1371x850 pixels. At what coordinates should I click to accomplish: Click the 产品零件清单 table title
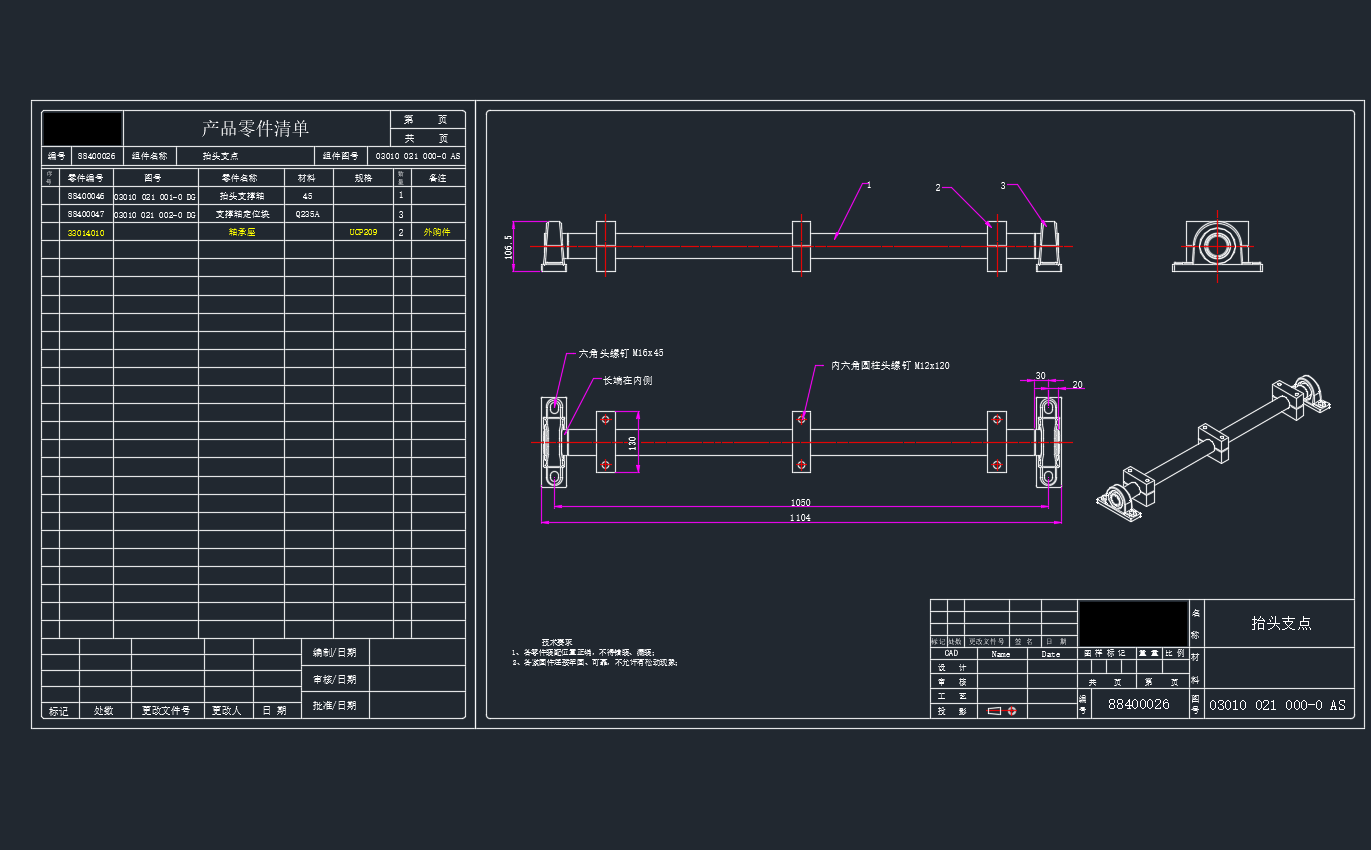(255, 128)
